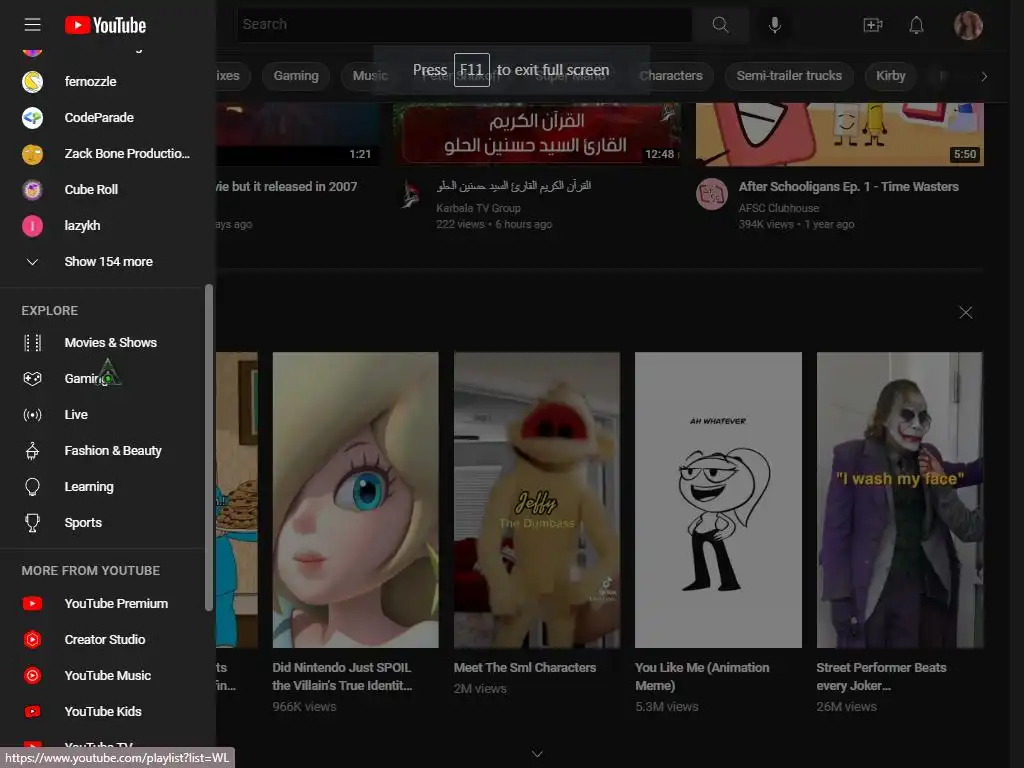
Task: Open the YouTube Kids icon
Action: (32, 711)
